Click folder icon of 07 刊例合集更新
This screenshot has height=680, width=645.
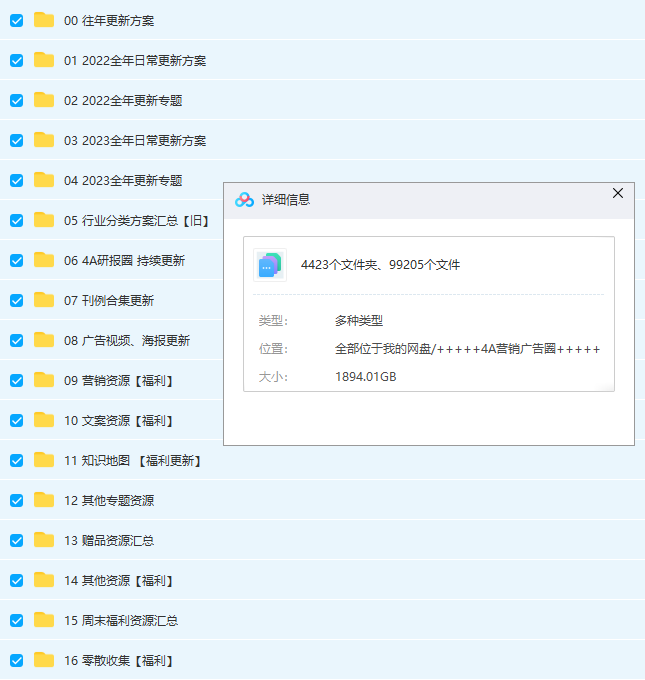tap(44, 300)
